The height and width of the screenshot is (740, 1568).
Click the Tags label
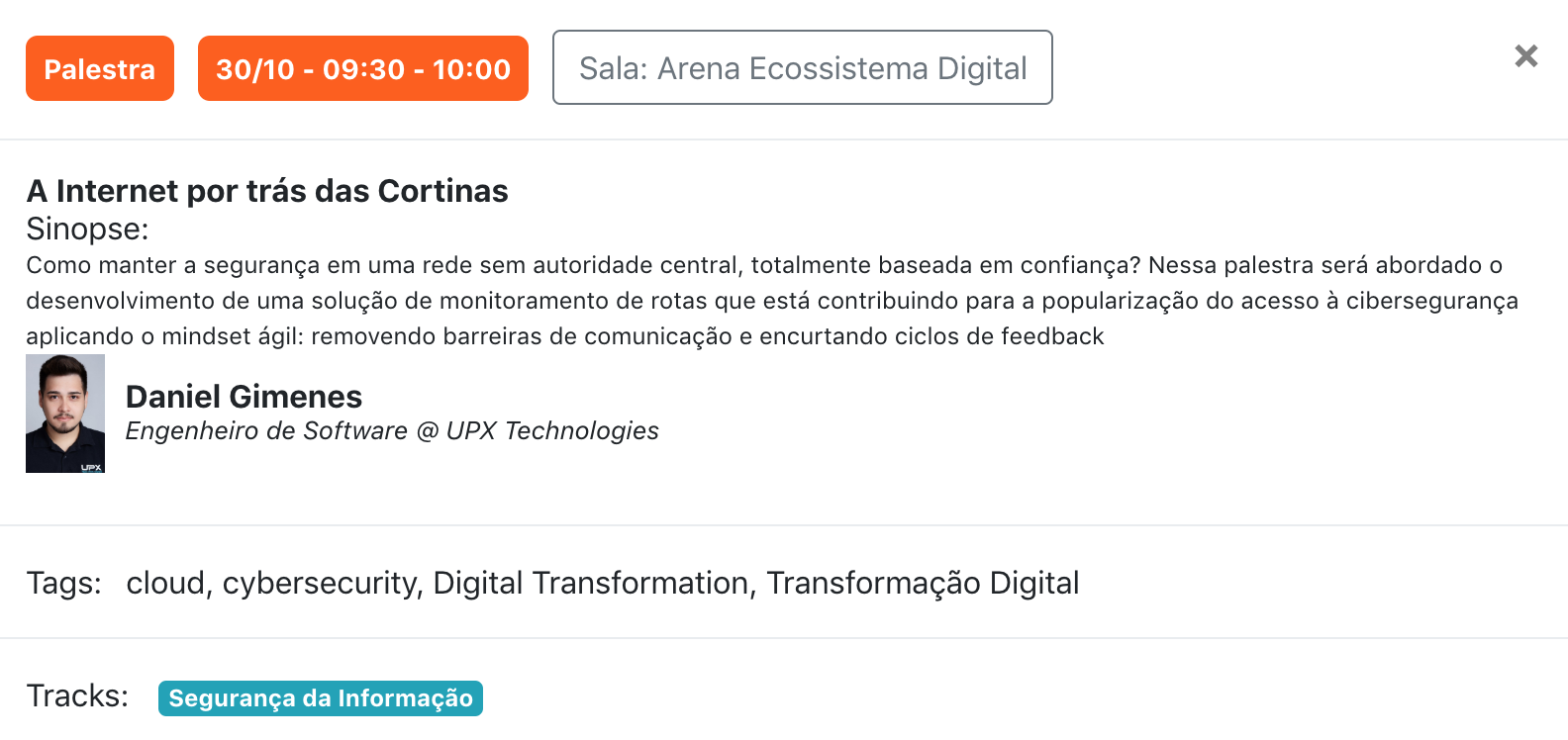63,583
